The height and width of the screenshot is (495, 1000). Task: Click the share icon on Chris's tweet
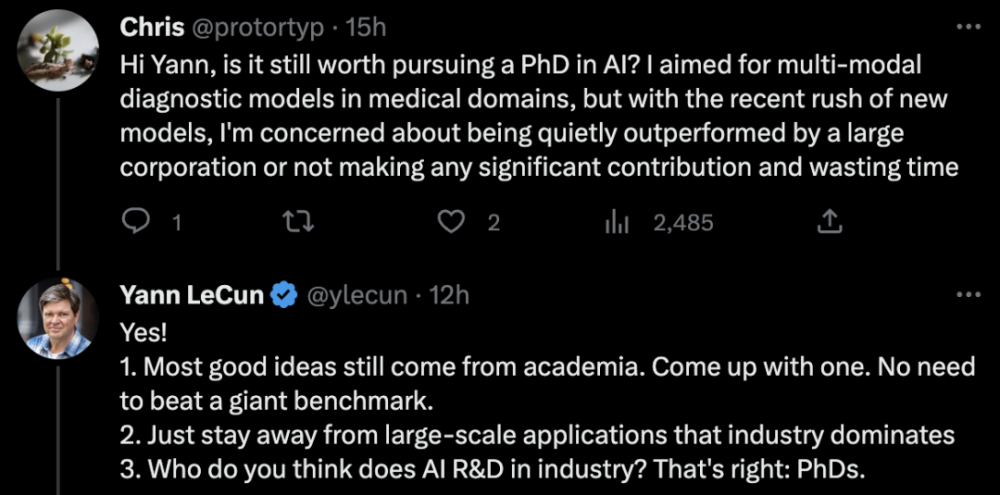(829, 223)
